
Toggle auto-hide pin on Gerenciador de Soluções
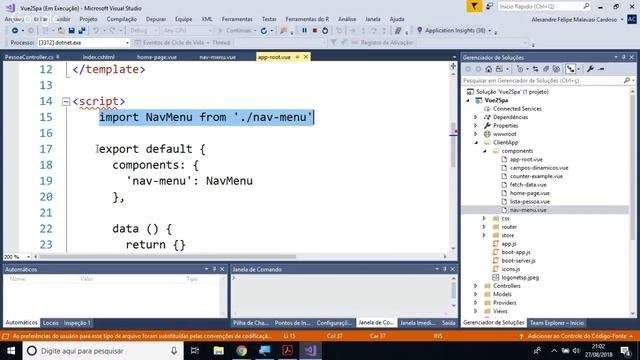pyautogui.click(x=624, y=57)
